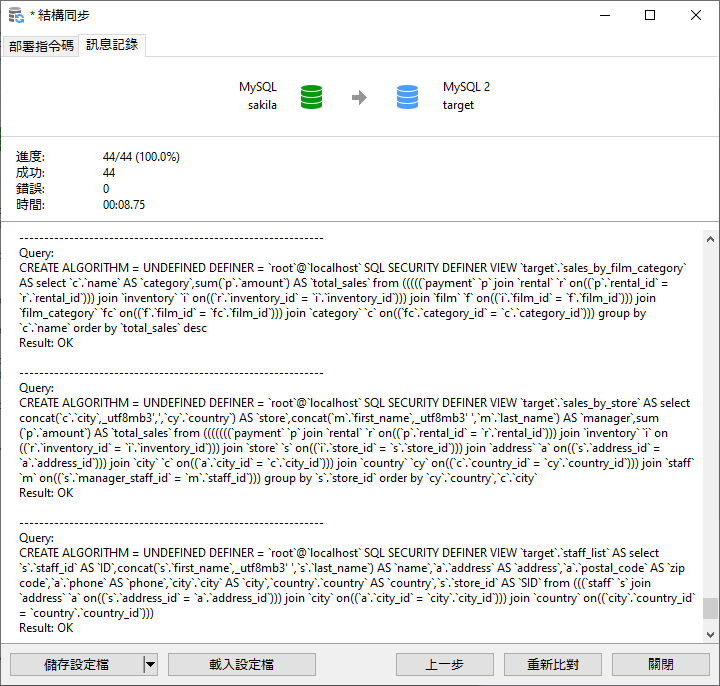This screenshot has width=720, height=686.
Task: Click 重新比對 to recompare
Action: pos(552,664)
